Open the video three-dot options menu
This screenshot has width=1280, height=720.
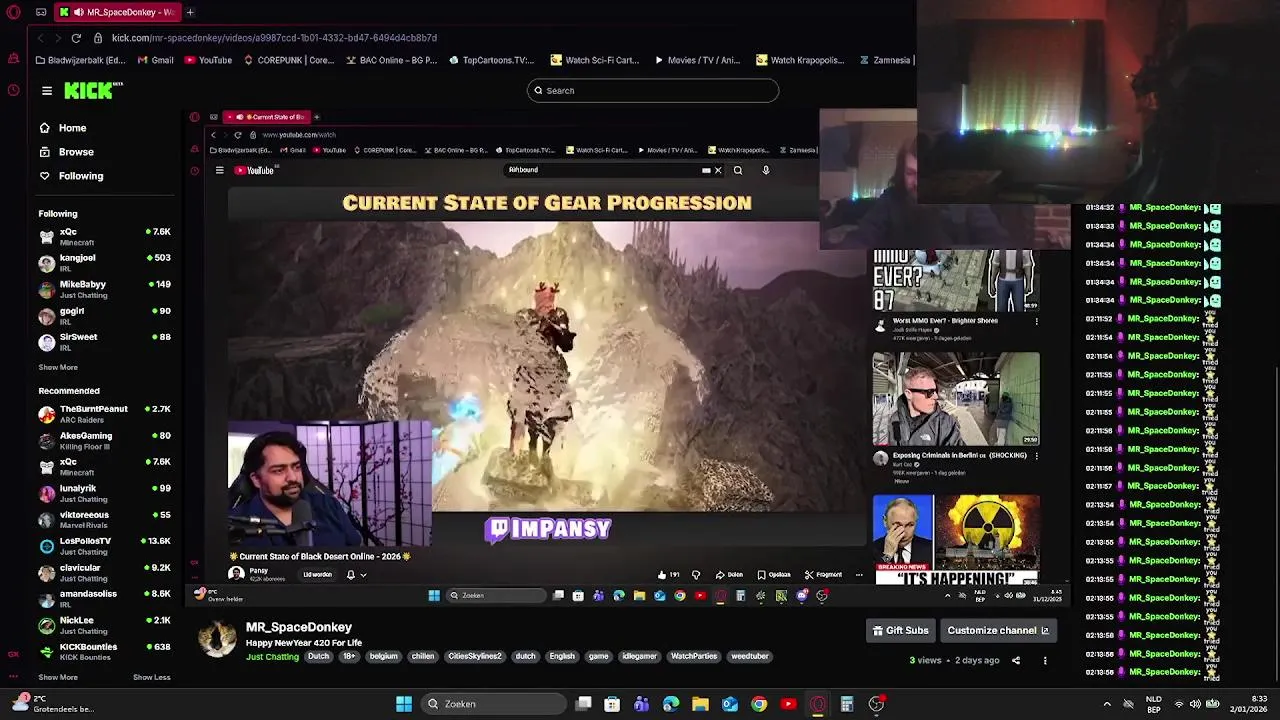tap(1045, 660)
